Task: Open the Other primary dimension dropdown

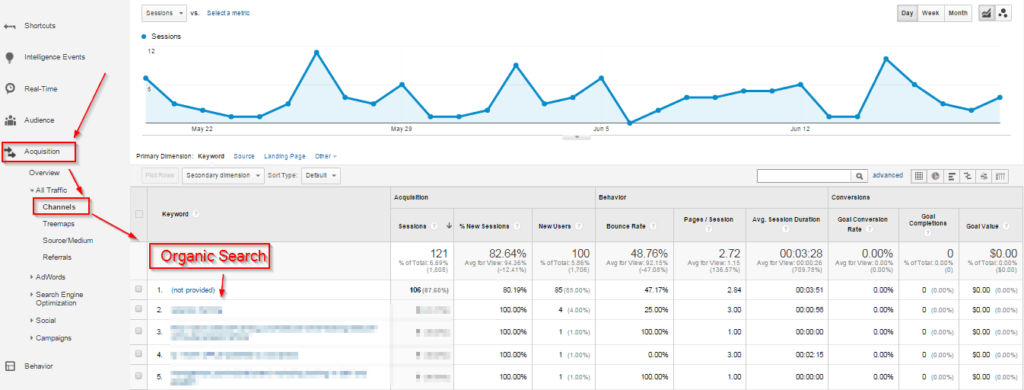Action: click(x=326, y=157)
